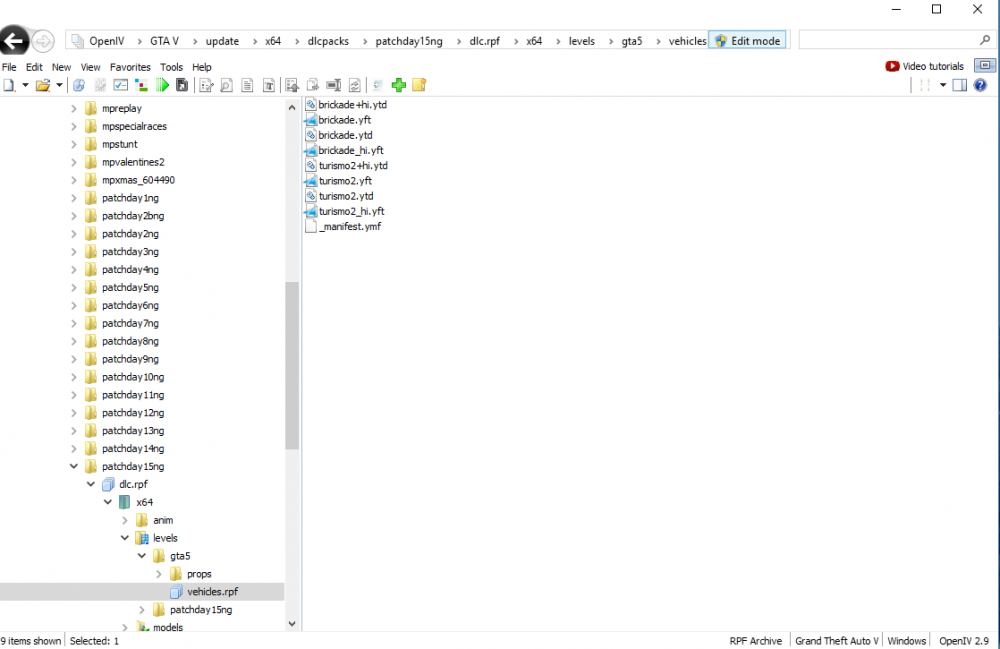Open the Help menu
This screenshot has width=1000, height=649.
(202, 67)
